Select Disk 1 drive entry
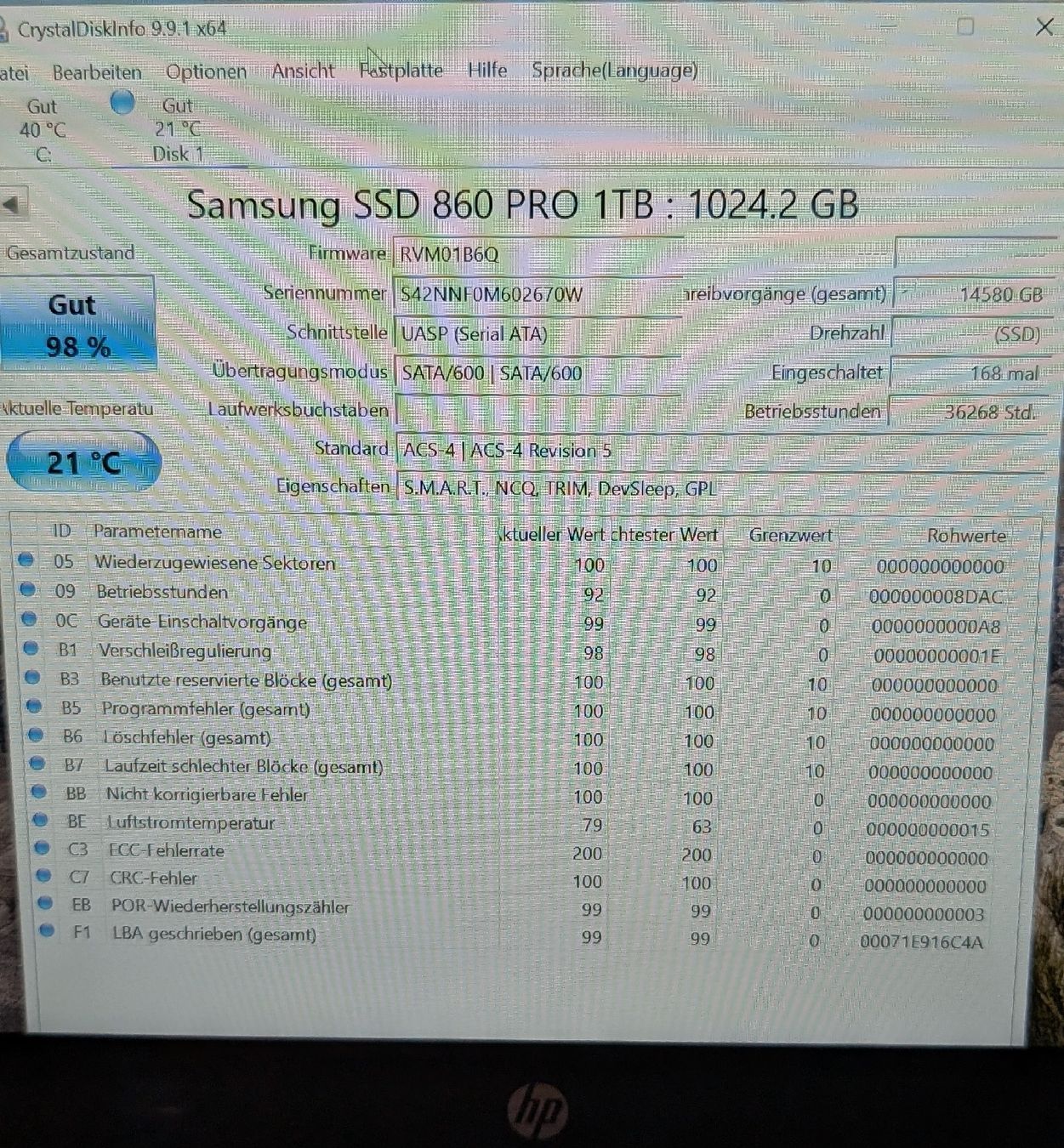The image size is (1064, 1148). click(x=178, y=129)
